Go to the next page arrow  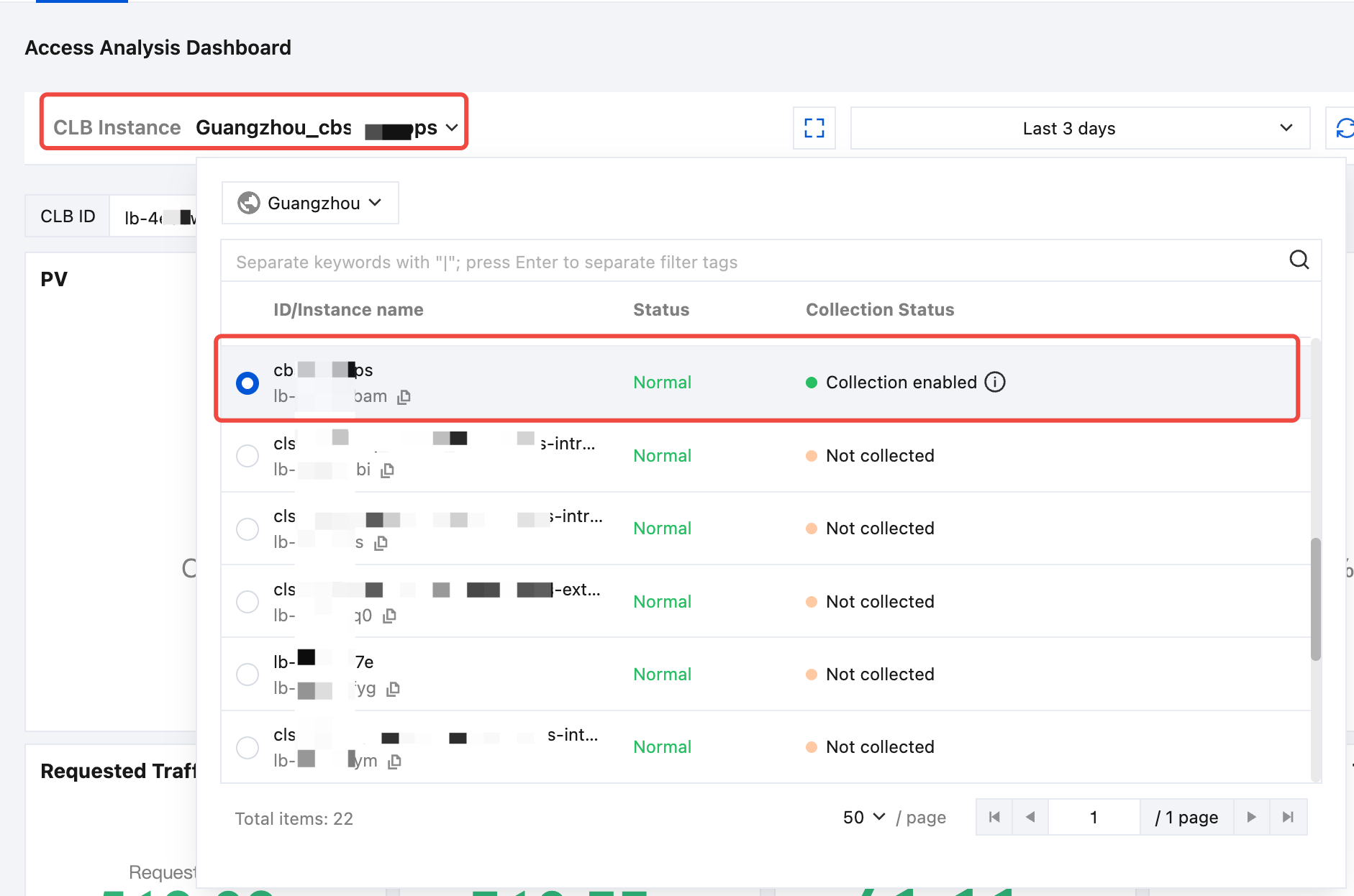(1251, 818)
